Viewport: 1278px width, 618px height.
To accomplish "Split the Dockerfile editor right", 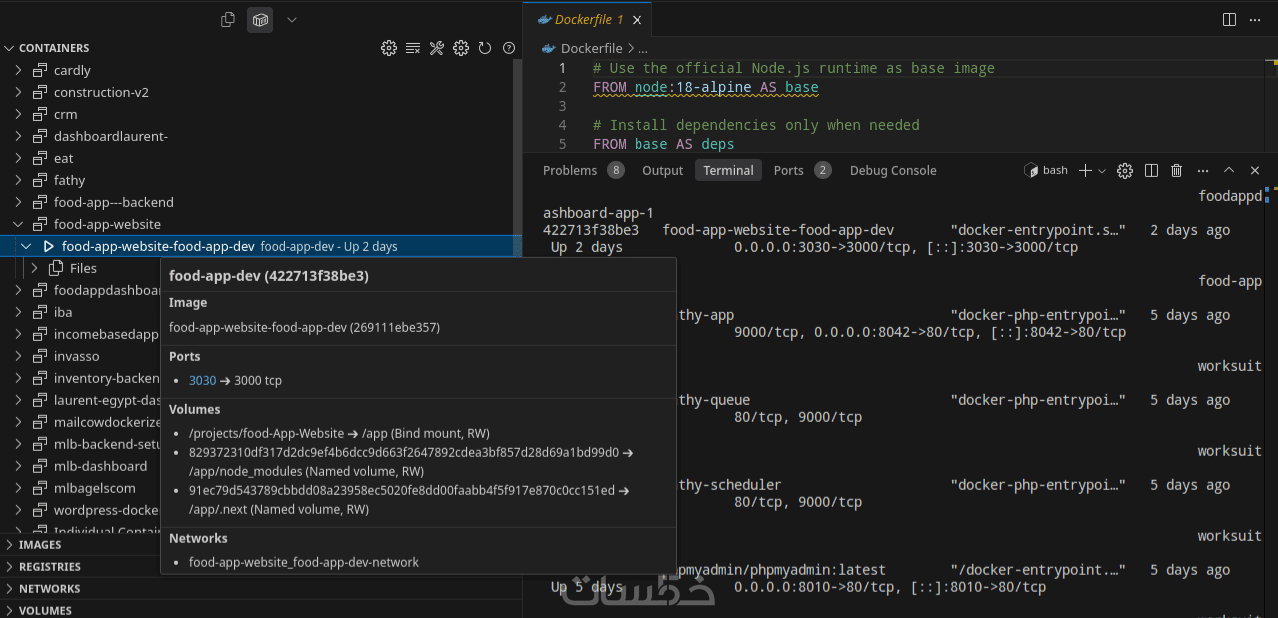I will pyautogui.click(x=1230, y=19).
